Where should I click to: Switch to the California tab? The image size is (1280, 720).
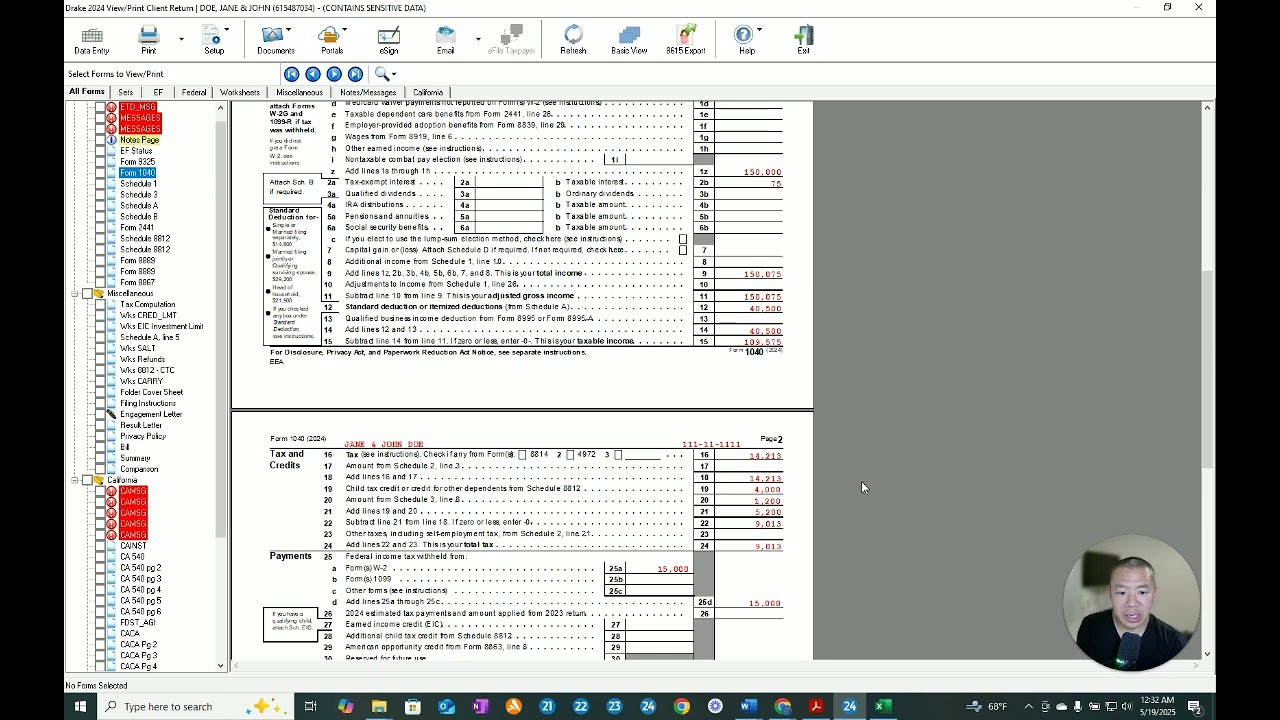point(428,92)
